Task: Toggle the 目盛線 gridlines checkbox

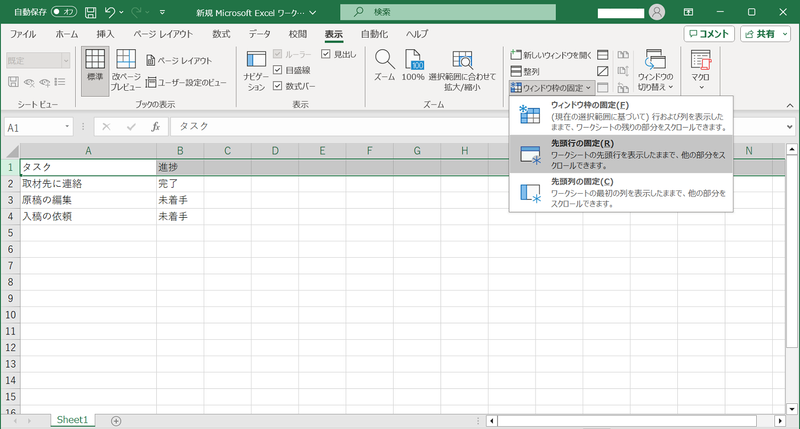Action: pos(278,70)
